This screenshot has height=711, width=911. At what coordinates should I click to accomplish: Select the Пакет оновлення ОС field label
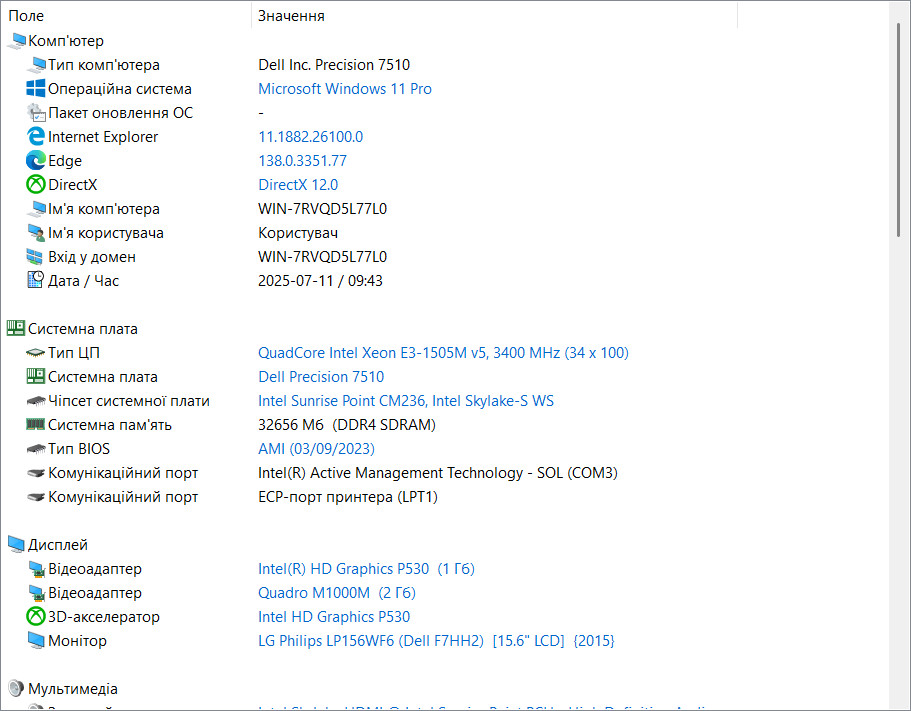tap(120, 113)
